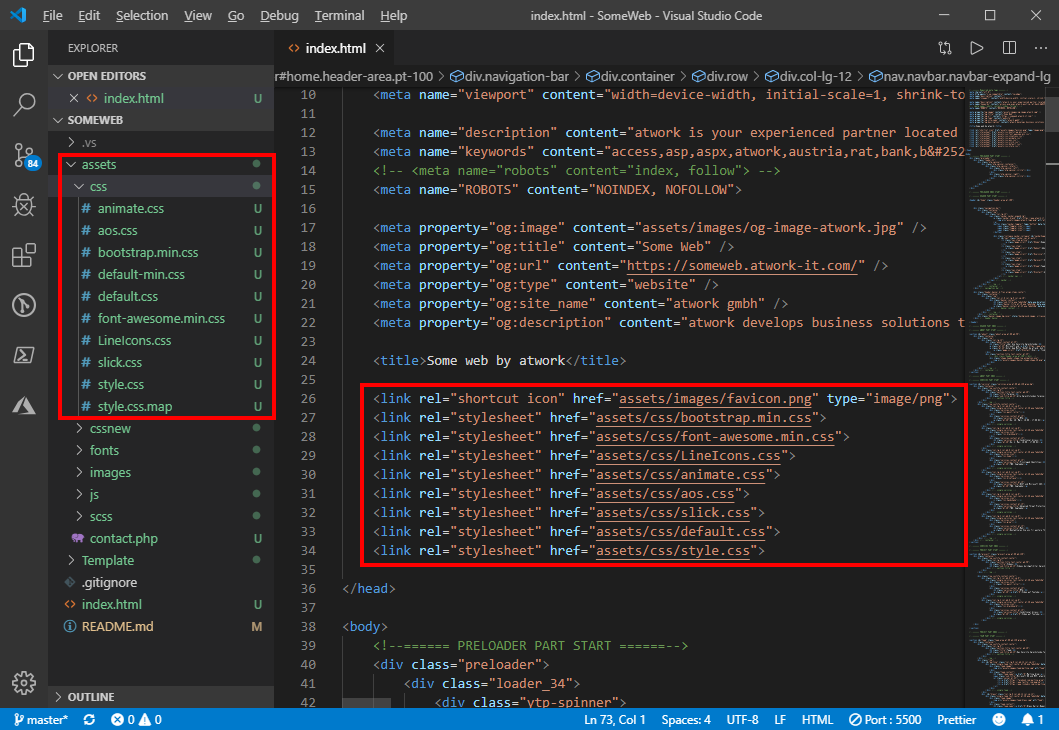
Task: Open the Remote Explorer globe icon
Action: coord(23,305)
